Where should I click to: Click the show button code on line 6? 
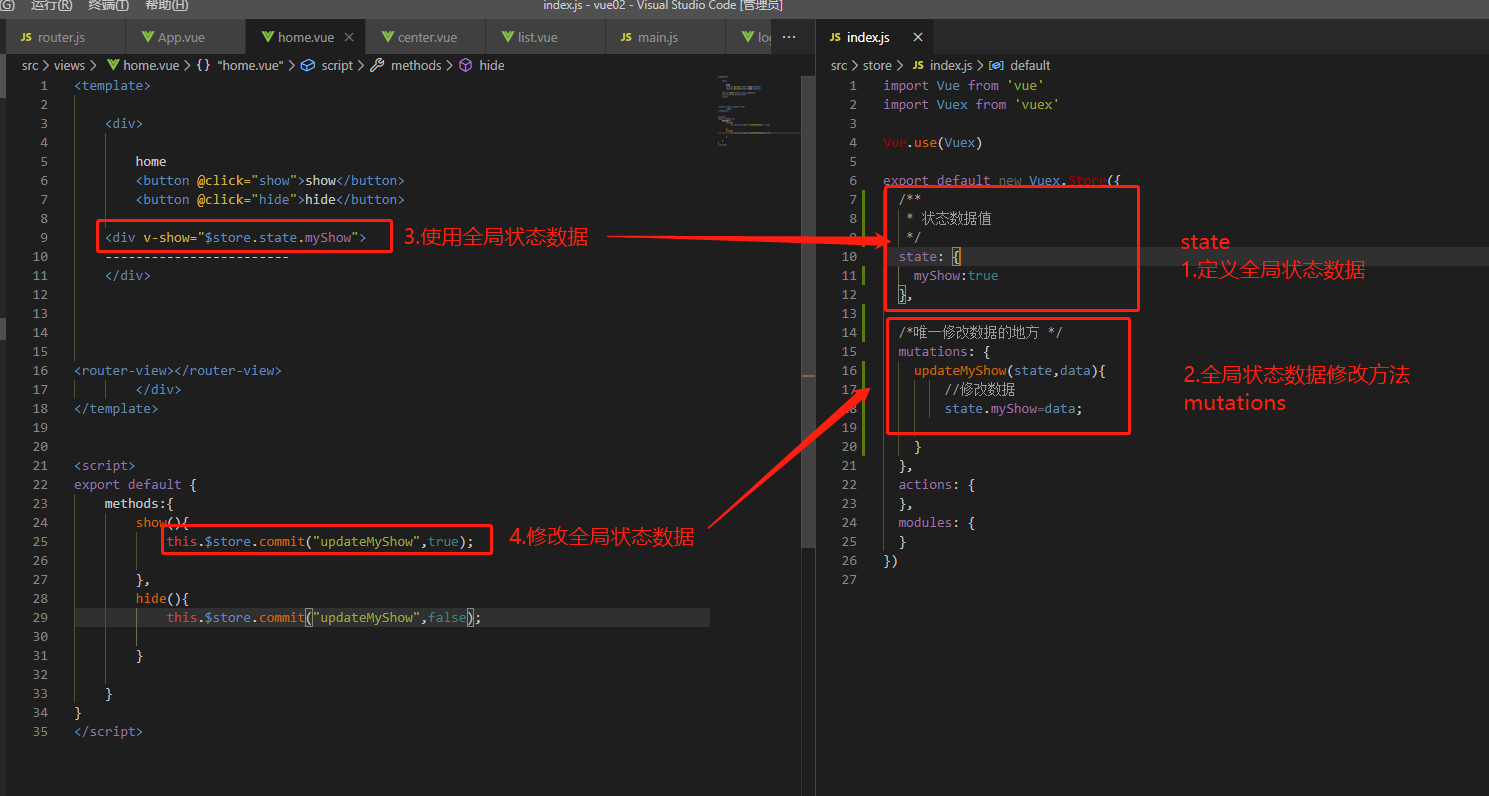[x=270, y=180]
